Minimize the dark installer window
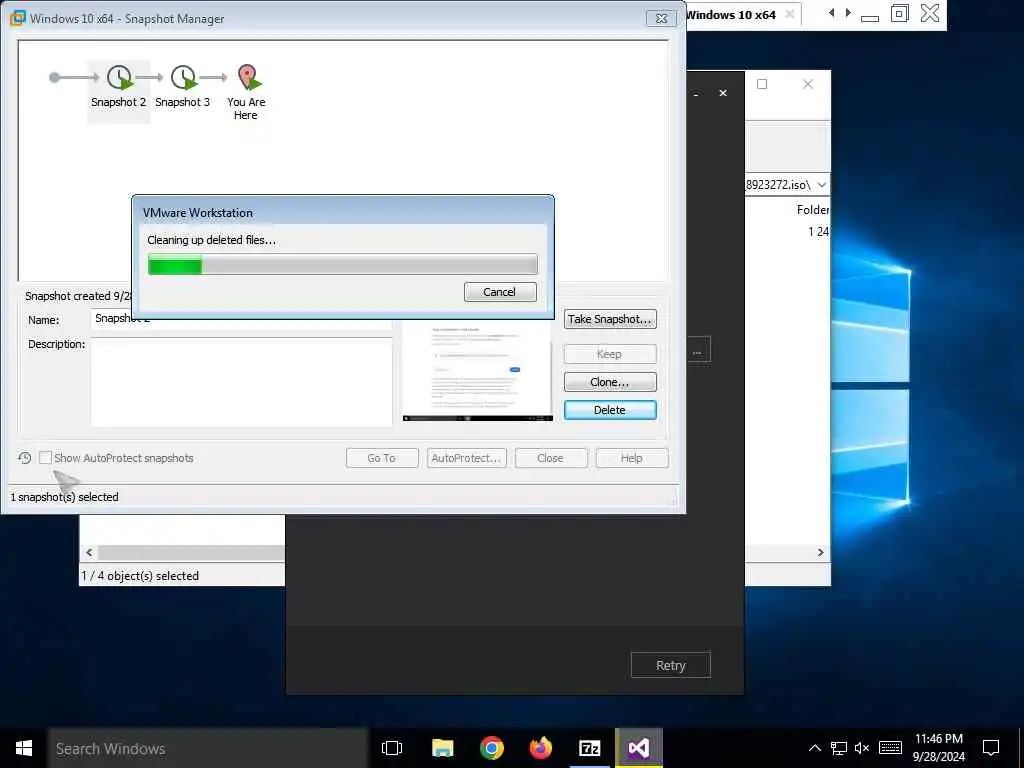Image resolution: width=1024 pixels, height=768 pixels. [696, 95]
